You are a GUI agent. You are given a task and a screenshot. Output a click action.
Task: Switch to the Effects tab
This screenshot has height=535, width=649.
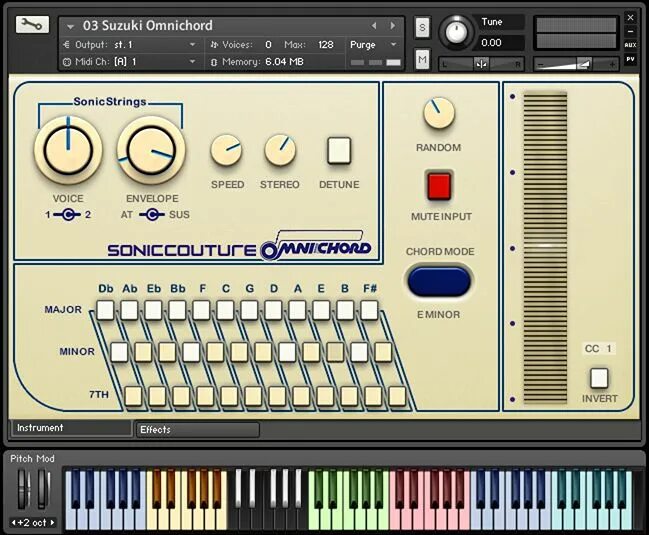coord(198,429)
